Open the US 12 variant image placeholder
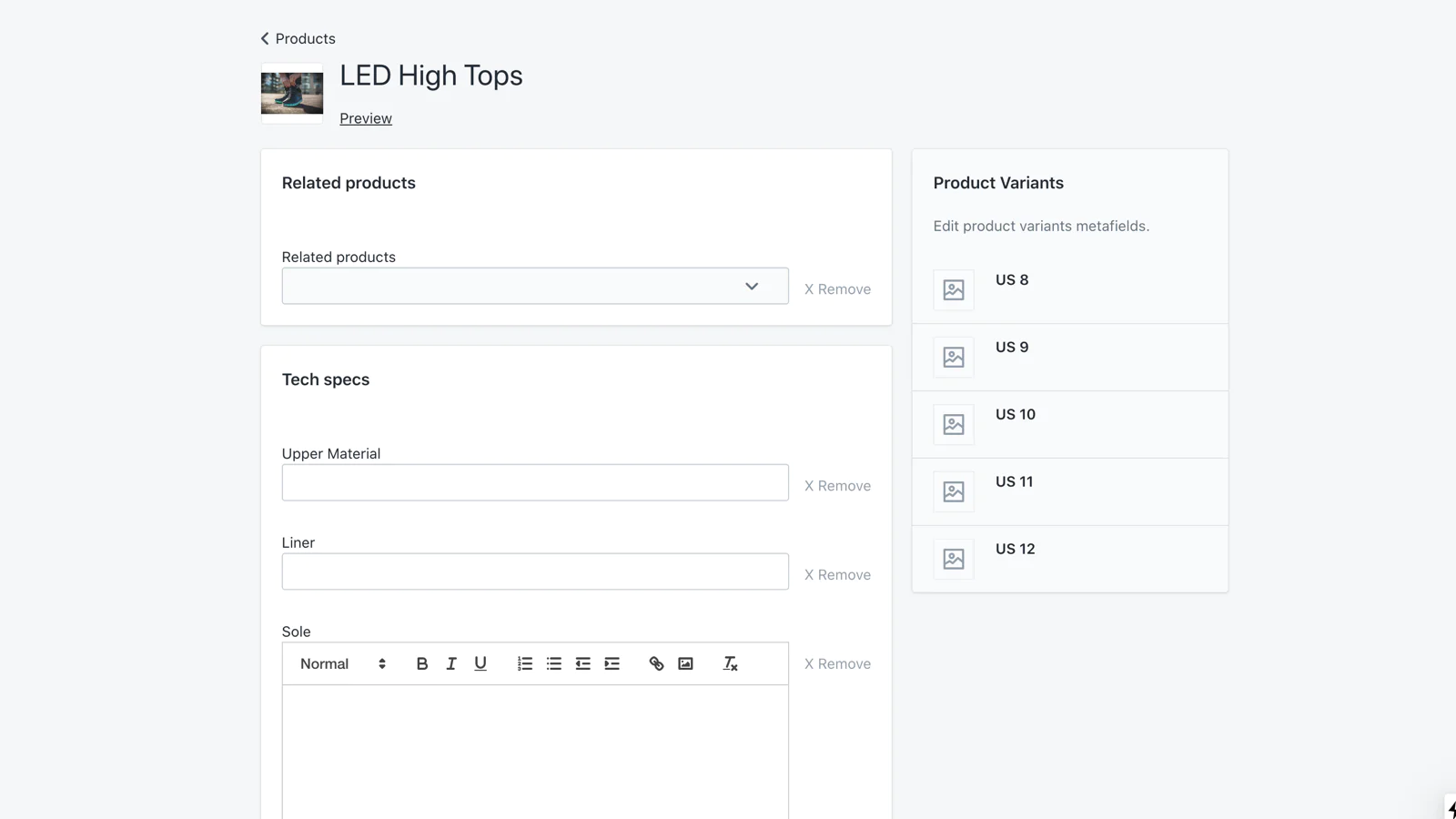1456x819 pixels. coord(954,559)
